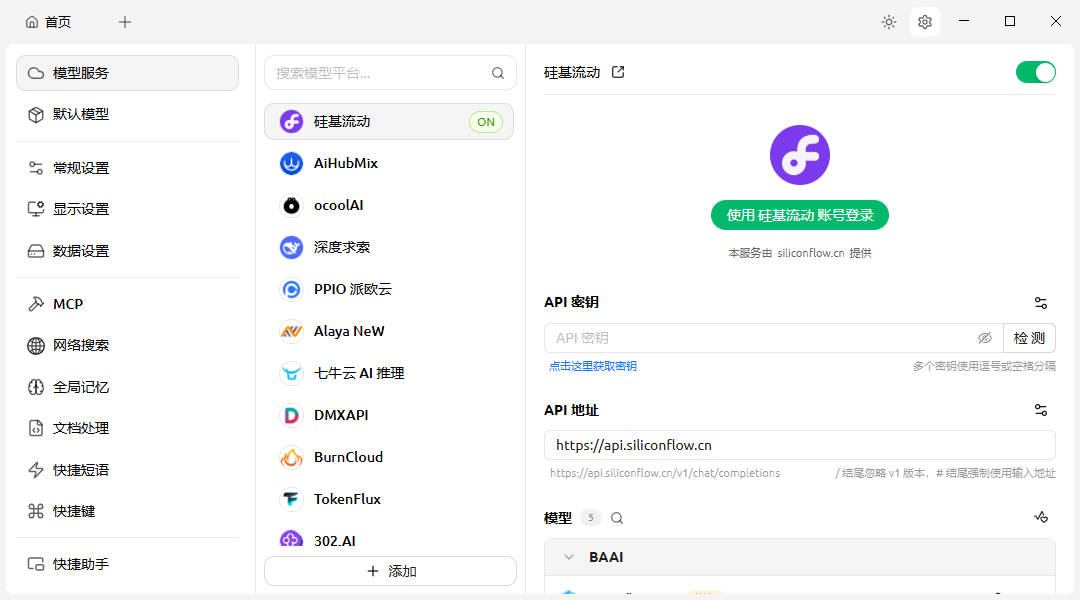Collapse the BAAI model group
1080x600 pixels.
tap(568, 557)
